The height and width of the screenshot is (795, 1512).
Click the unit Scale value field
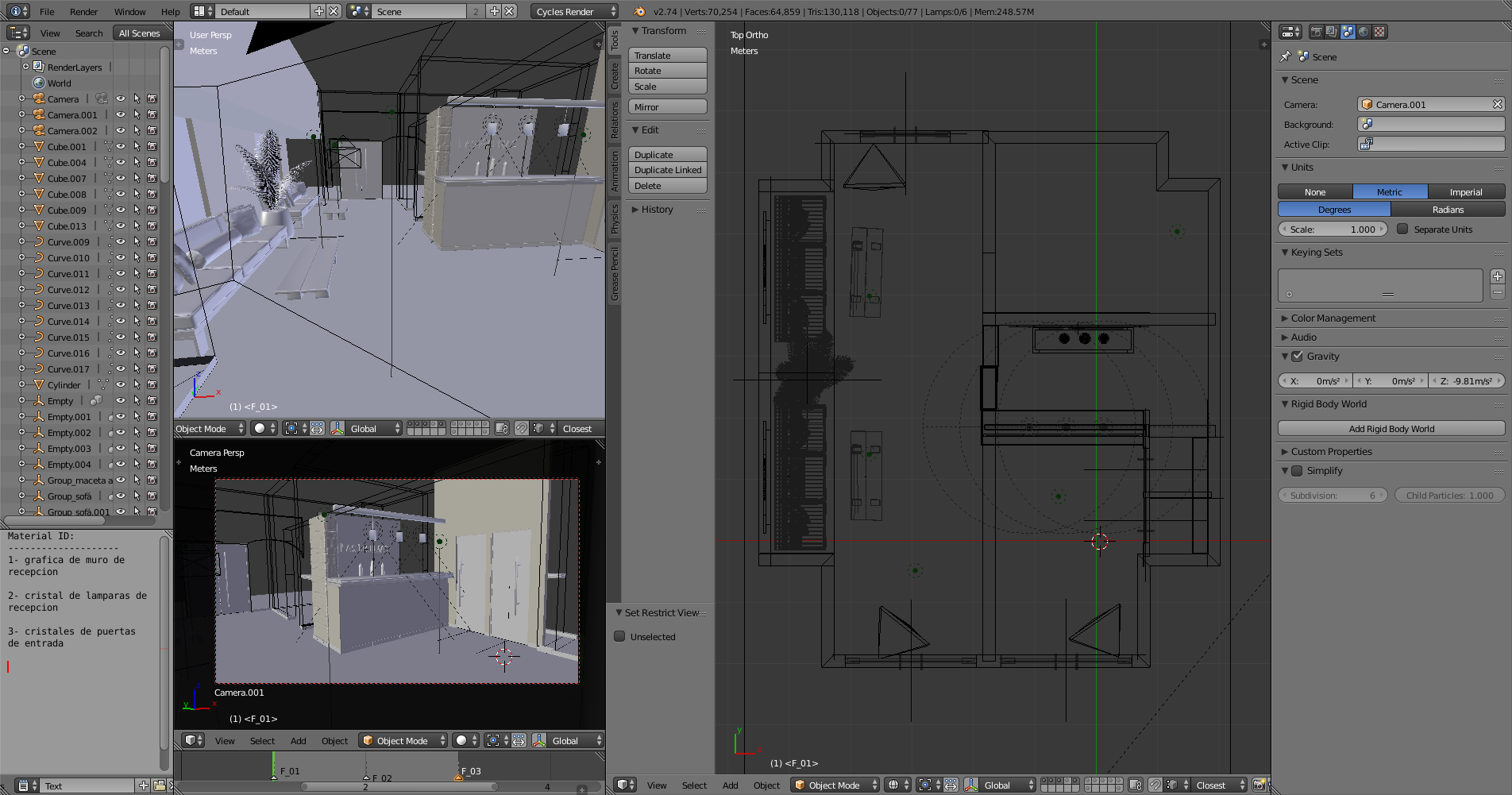tap(1333, 230)
